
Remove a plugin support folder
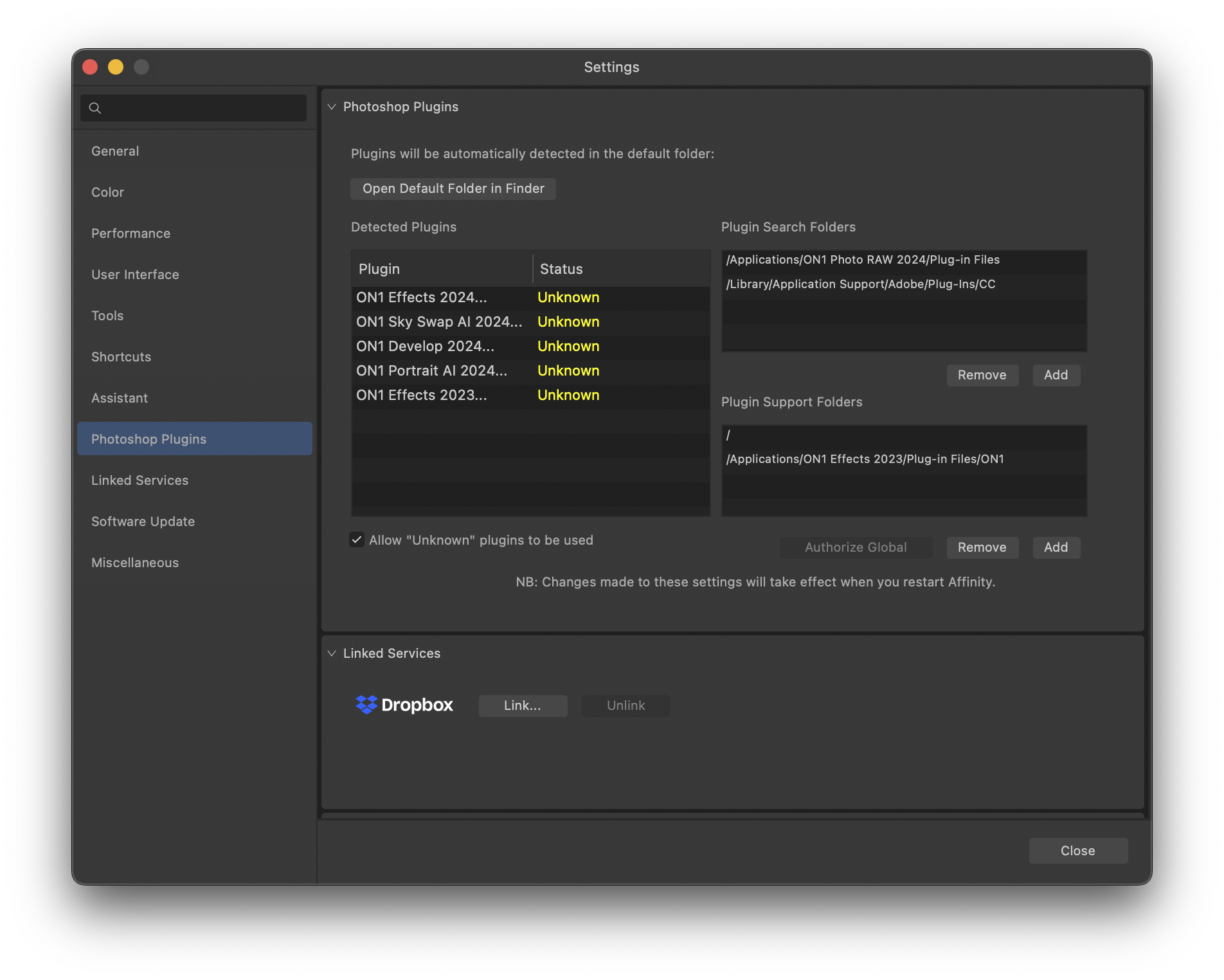click(982, 547)
